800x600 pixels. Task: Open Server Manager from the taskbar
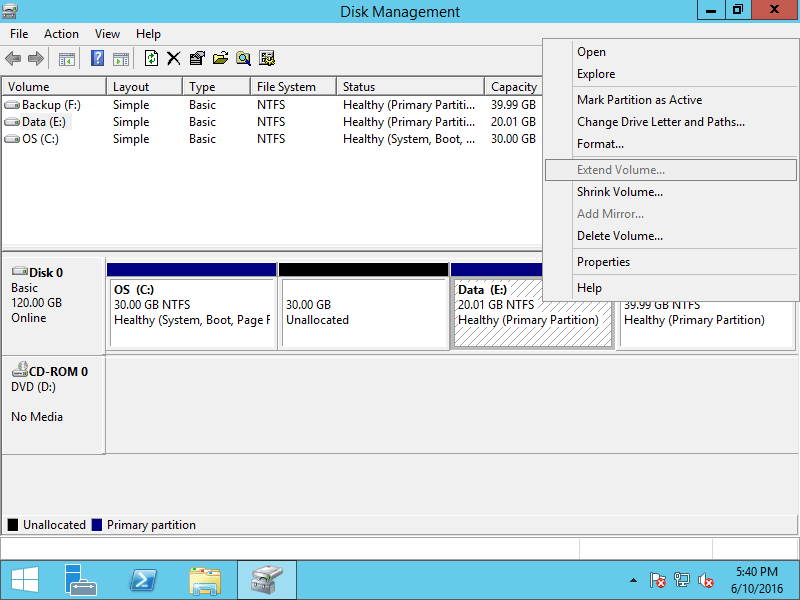[x=80, y=580]
